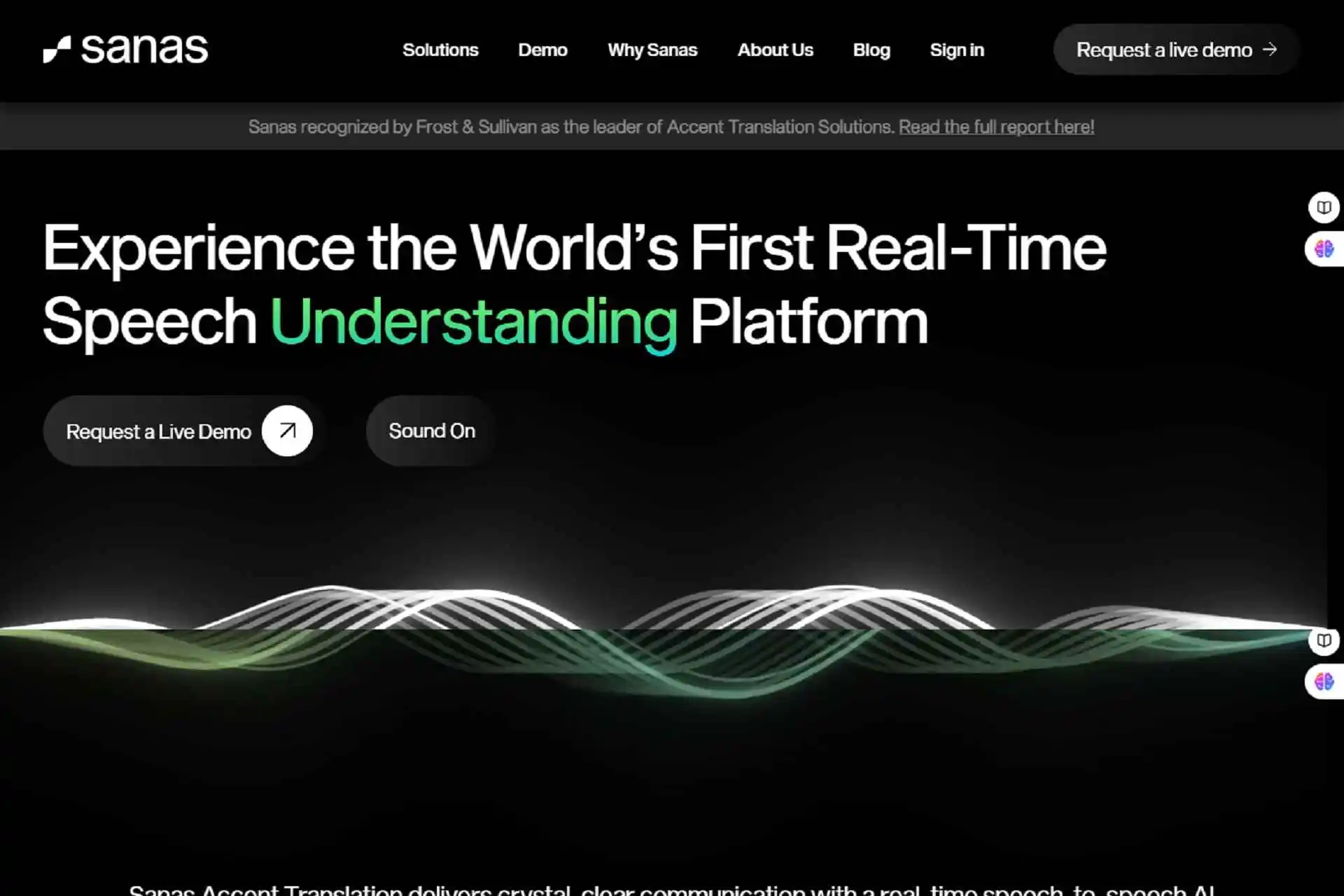Open the Read the full report here link
This screenshot has height=896, width=1344.
(x=996, y=127)
